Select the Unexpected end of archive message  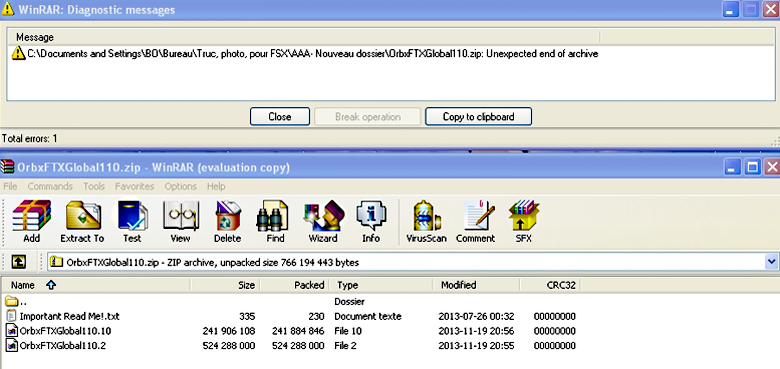(312, 54)
